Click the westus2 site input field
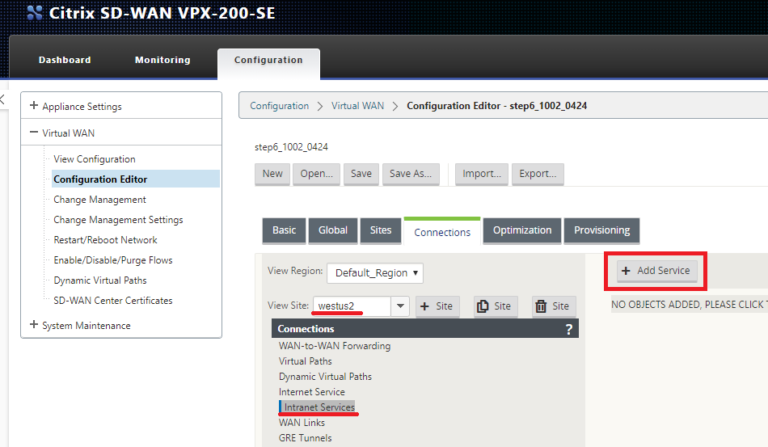Viewport: 768px width, 447px height. (352, 306)
